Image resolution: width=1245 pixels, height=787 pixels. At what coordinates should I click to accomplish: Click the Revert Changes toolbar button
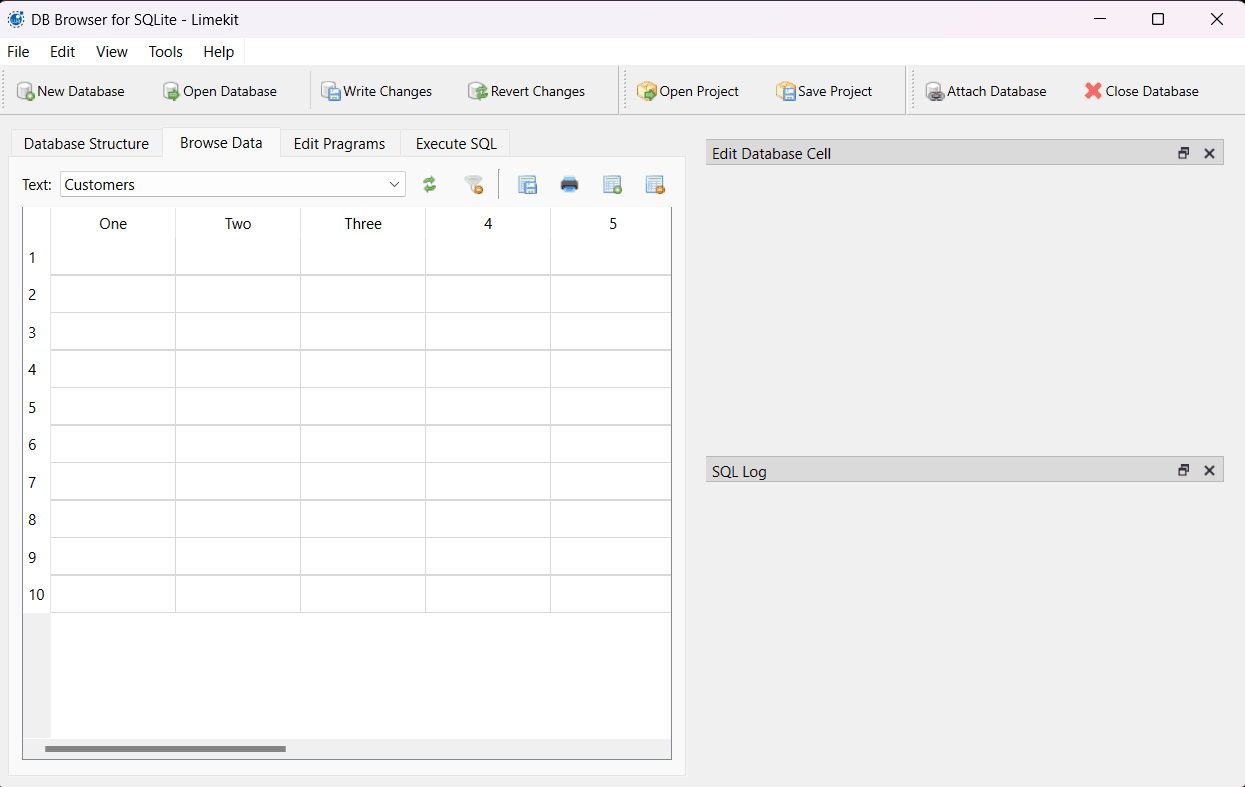(x=527, y=91)
